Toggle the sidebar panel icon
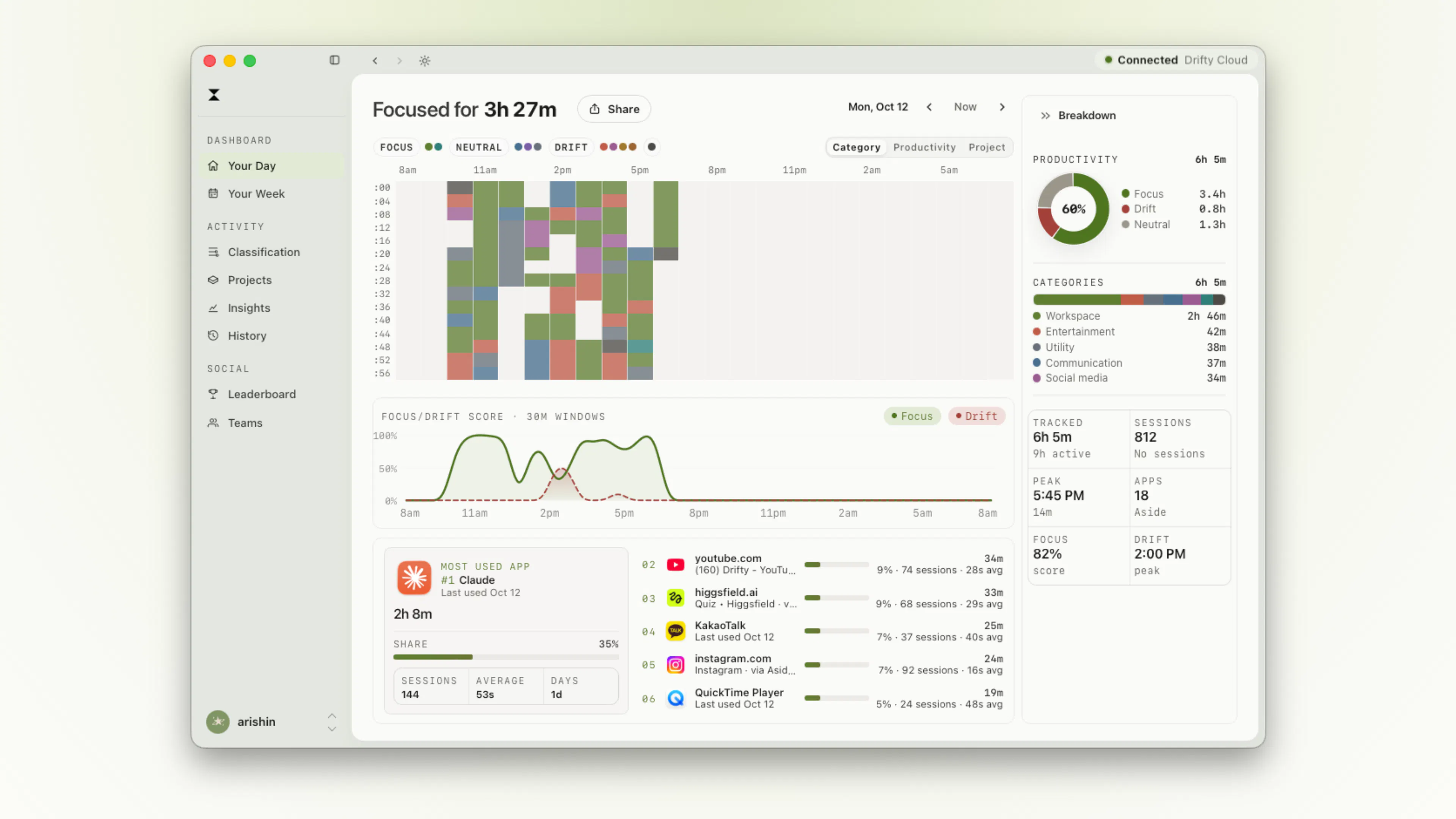Image resolution: width=1456 pixels, height=819 pixels. click(334, 60)
